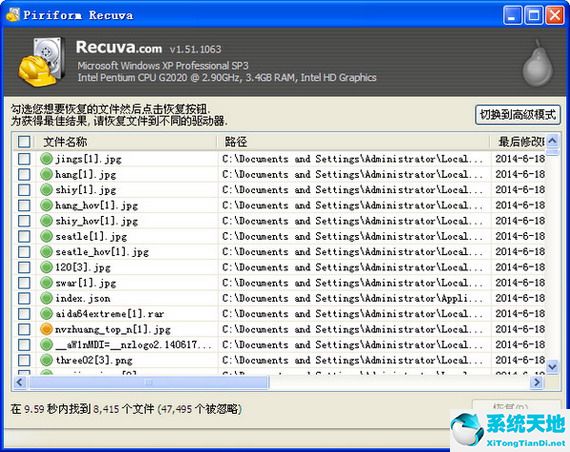Select the file name index.json
This screenshot has height=452, width=570.
tap(83, 298)
